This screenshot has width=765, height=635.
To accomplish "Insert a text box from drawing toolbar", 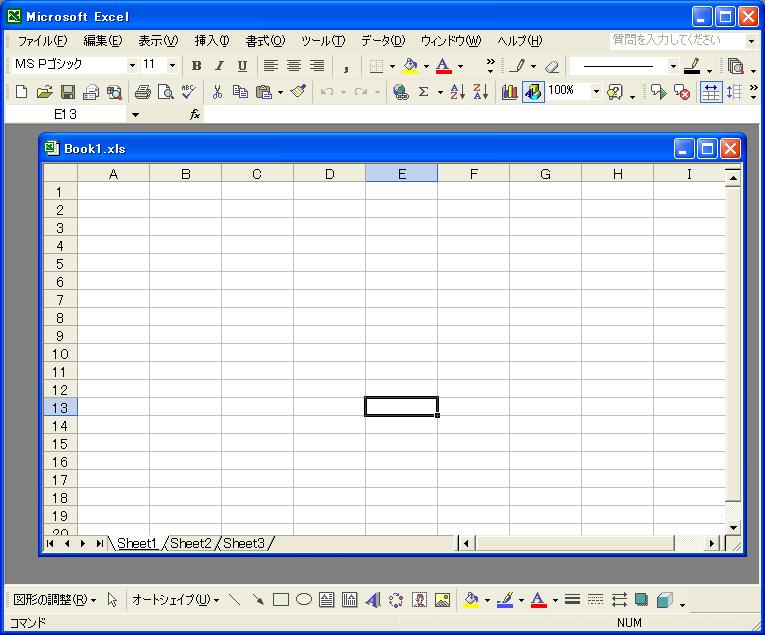I will click(326, 599).
